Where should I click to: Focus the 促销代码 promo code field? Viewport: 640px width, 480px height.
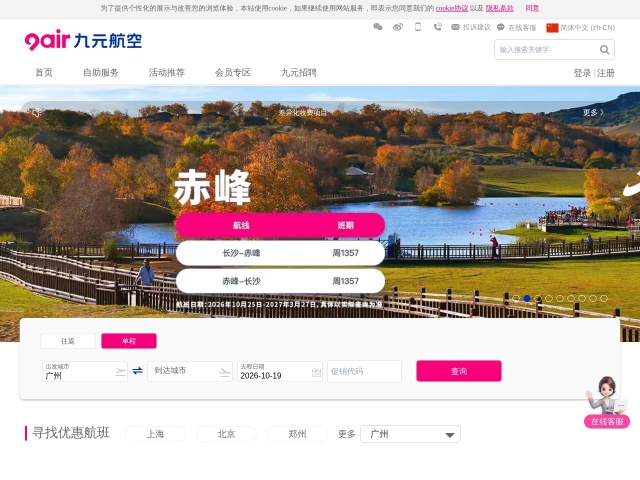[x=364, y=371]
